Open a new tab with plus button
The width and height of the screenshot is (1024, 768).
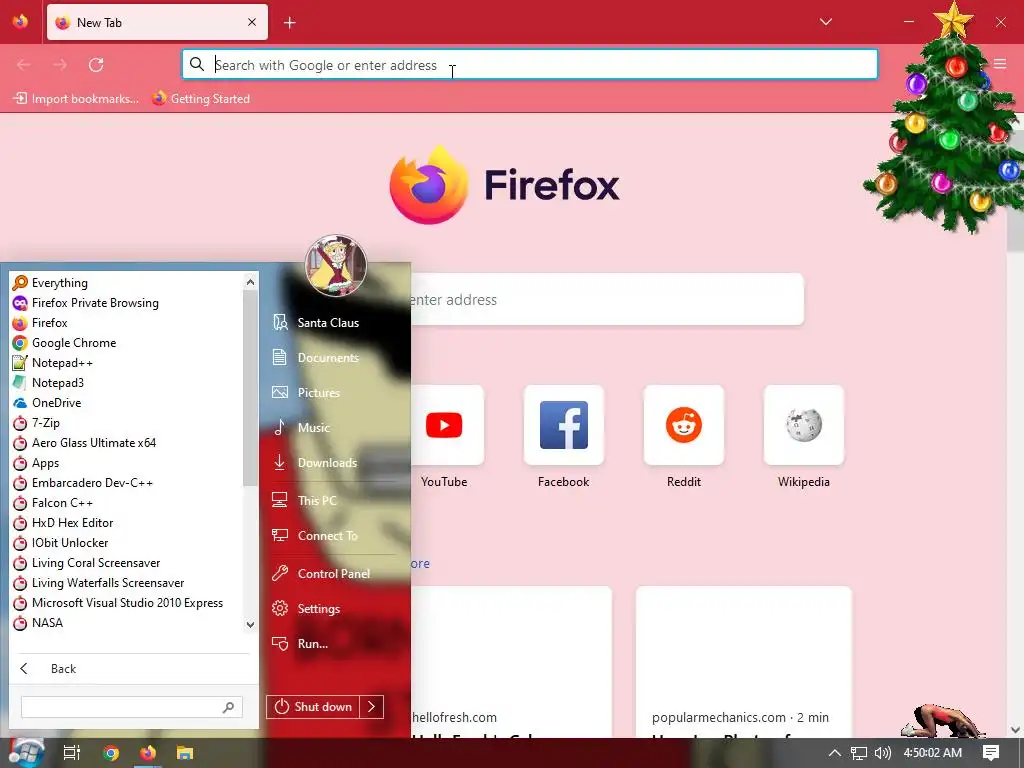[290, 23]
